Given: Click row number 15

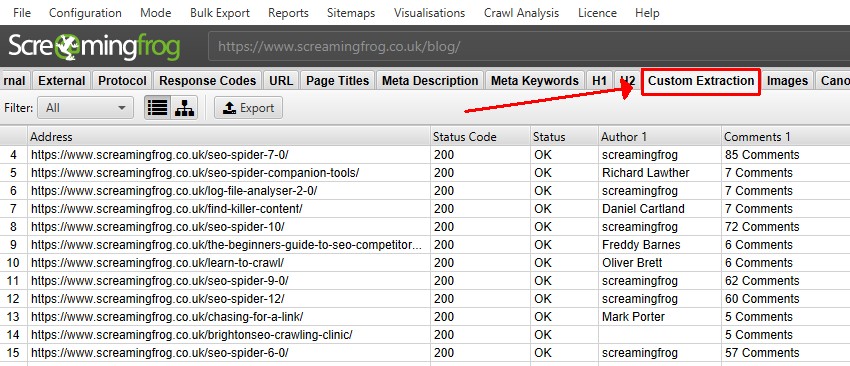Looking at the screenshot, I should coord(14,352).
